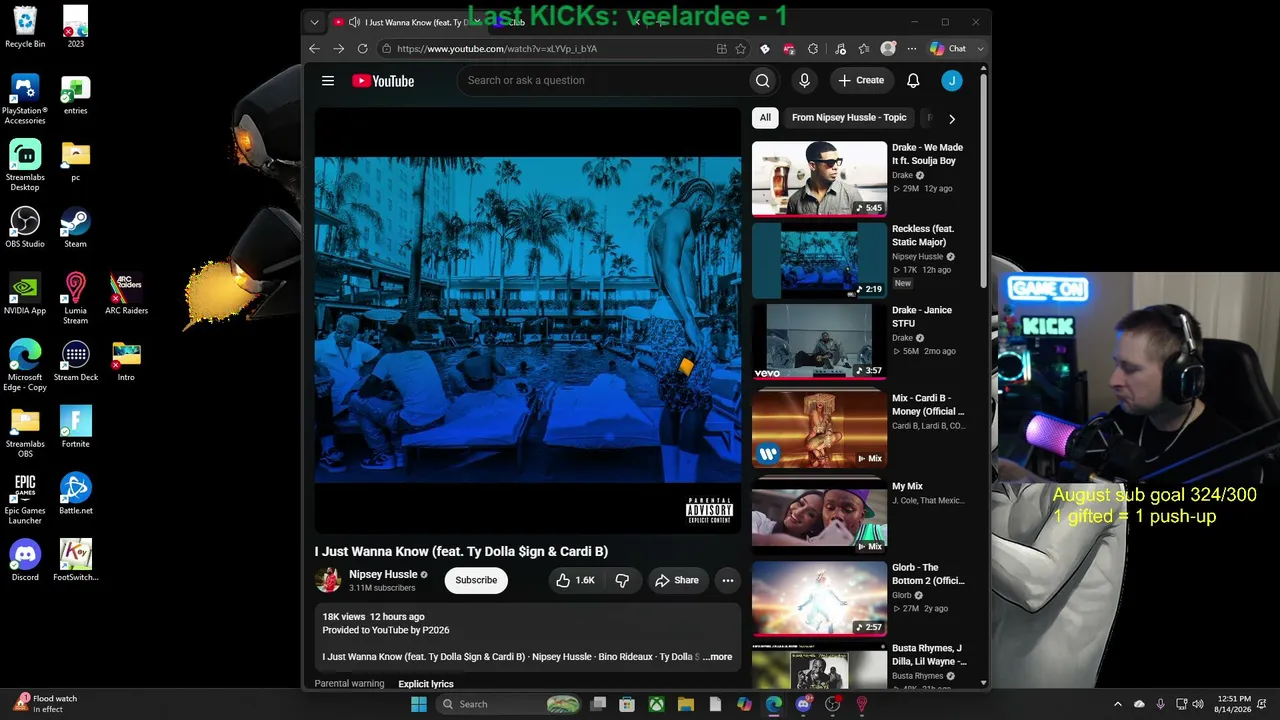1280x720 pixels.
Task: Open Xbox app from the taskbar
Action: [656, 704]
